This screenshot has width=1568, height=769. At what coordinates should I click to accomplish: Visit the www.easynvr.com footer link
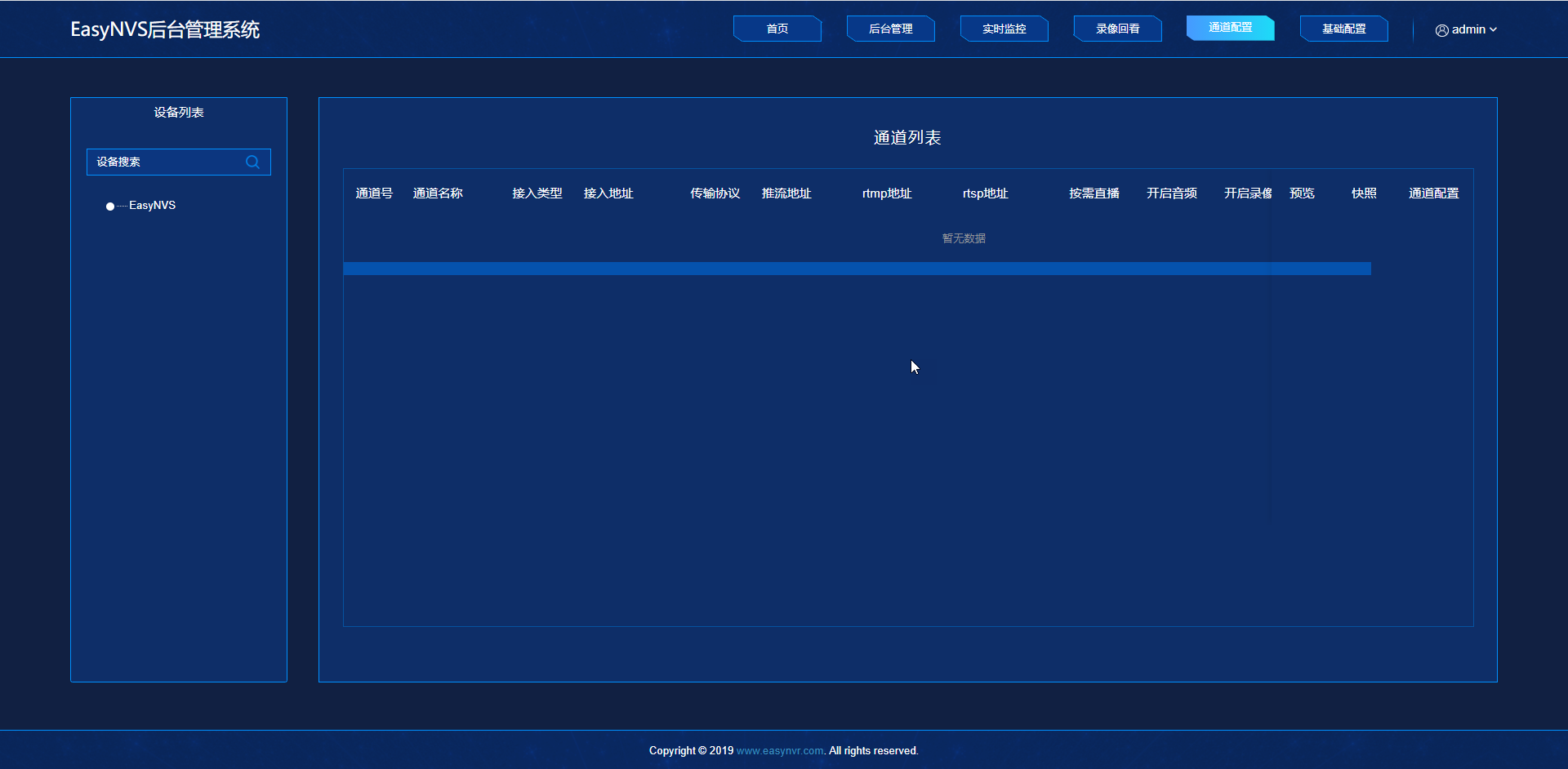pos(780,751)
